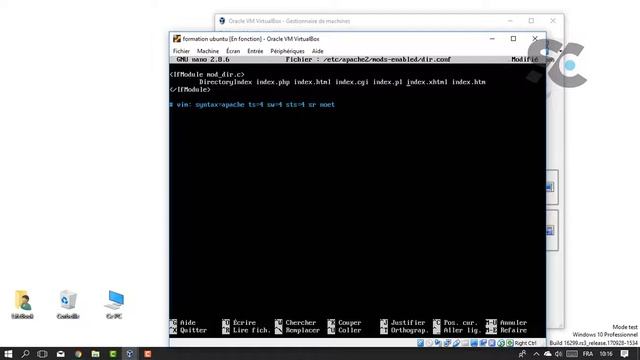Viewport: 640px width, 360px height.
Task: Select the Corbeille recycle bin desktop icon
Action: coord(68,304)
